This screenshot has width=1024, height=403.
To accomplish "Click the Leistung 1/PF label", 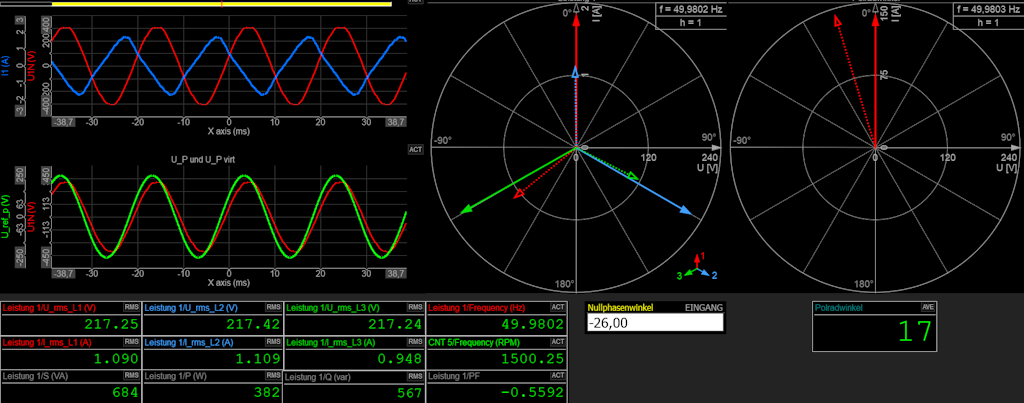I will click(453, 376).
